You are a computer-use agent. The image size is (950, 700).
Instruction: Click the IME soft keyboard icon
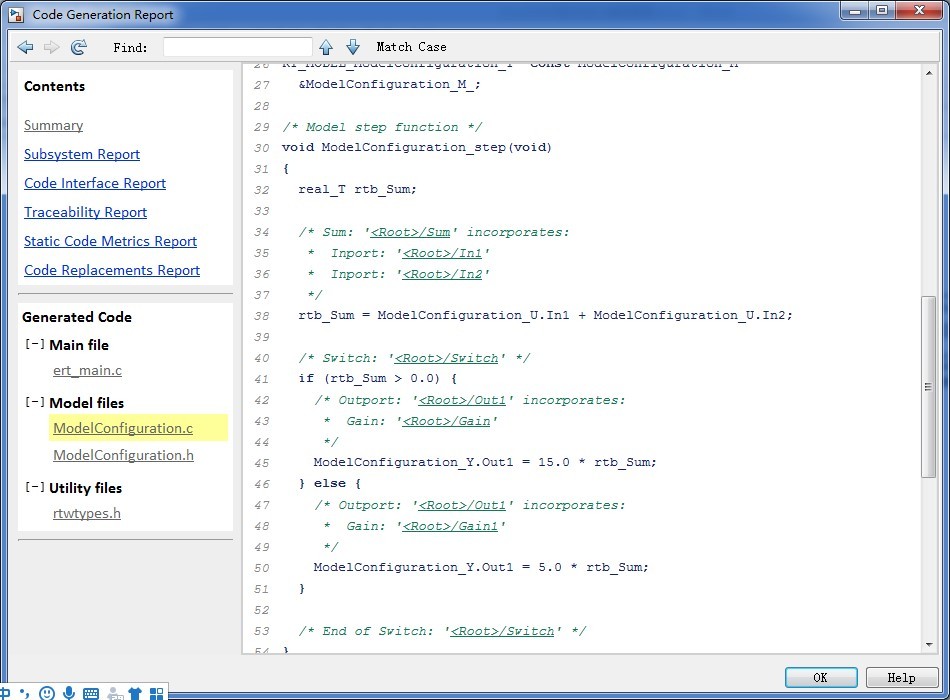click(91, 693)
